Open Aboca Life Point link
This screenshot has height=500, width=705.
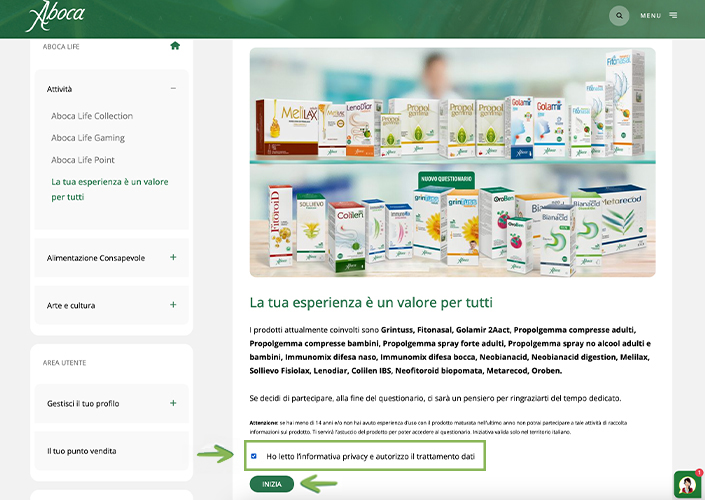[83, 160]
